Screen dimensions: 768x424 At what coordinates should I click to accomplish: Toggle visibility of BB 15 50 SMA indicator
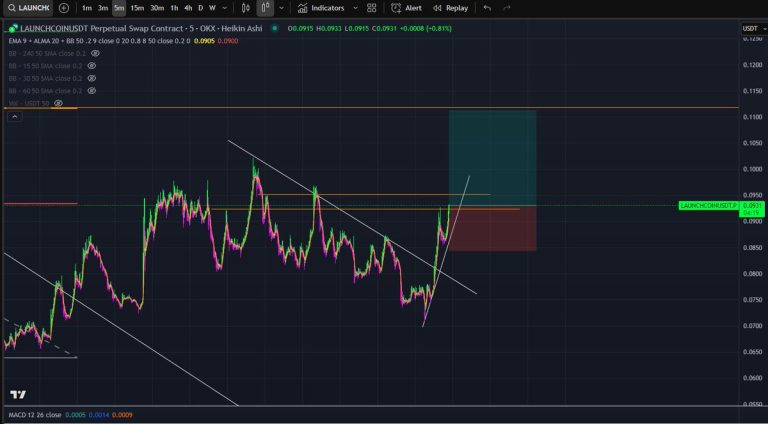pos(92,66)
